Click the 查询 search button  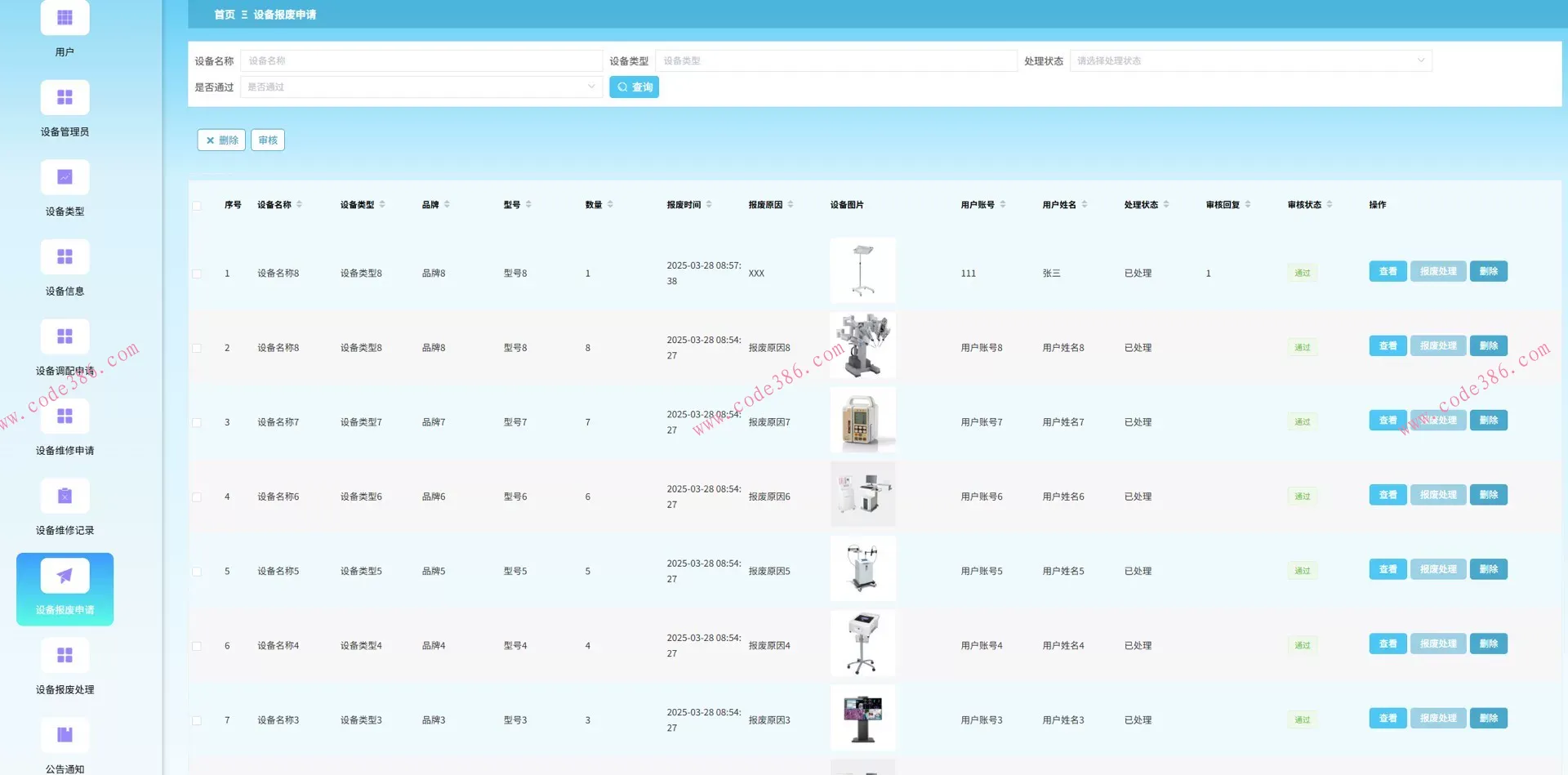[x=634, y=87]
